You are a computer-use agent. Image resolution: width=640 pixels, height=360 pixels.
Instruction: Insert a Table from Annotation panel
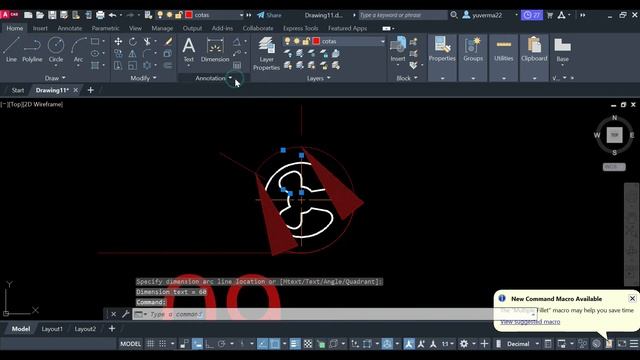(x=237, y=65)
